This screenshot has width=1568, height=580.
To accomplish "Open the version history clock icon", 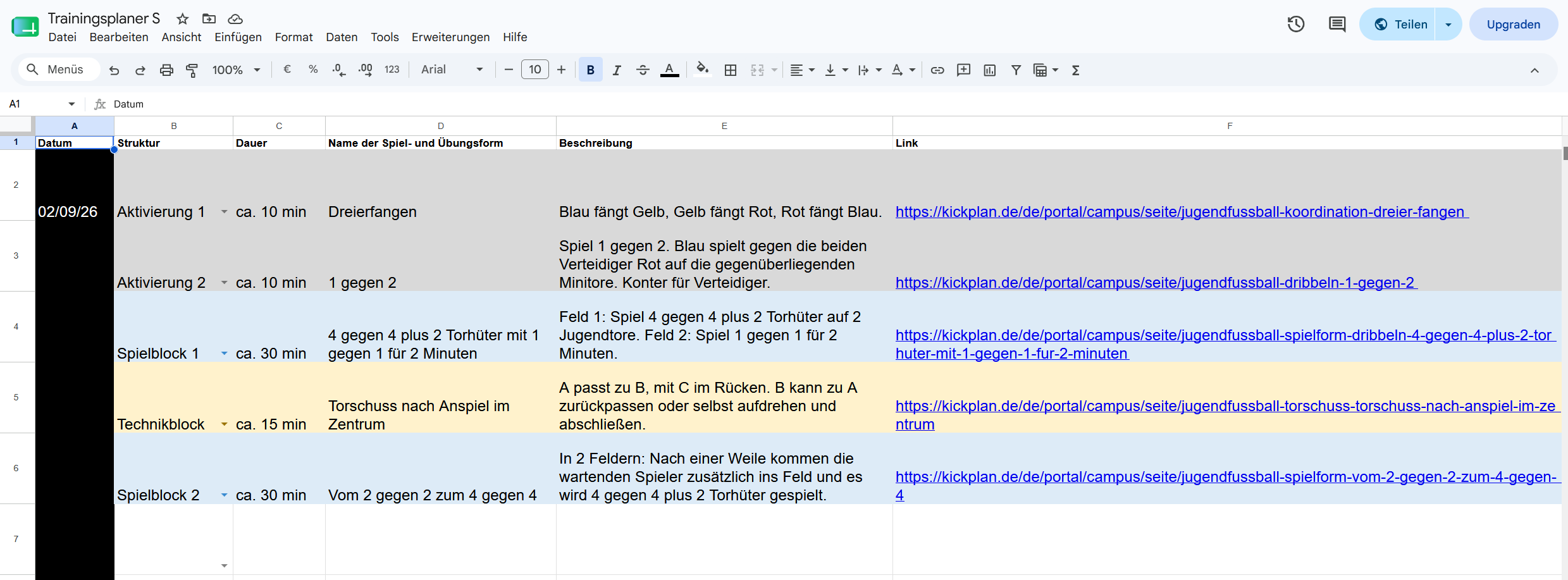I will tap(1296, 24).
